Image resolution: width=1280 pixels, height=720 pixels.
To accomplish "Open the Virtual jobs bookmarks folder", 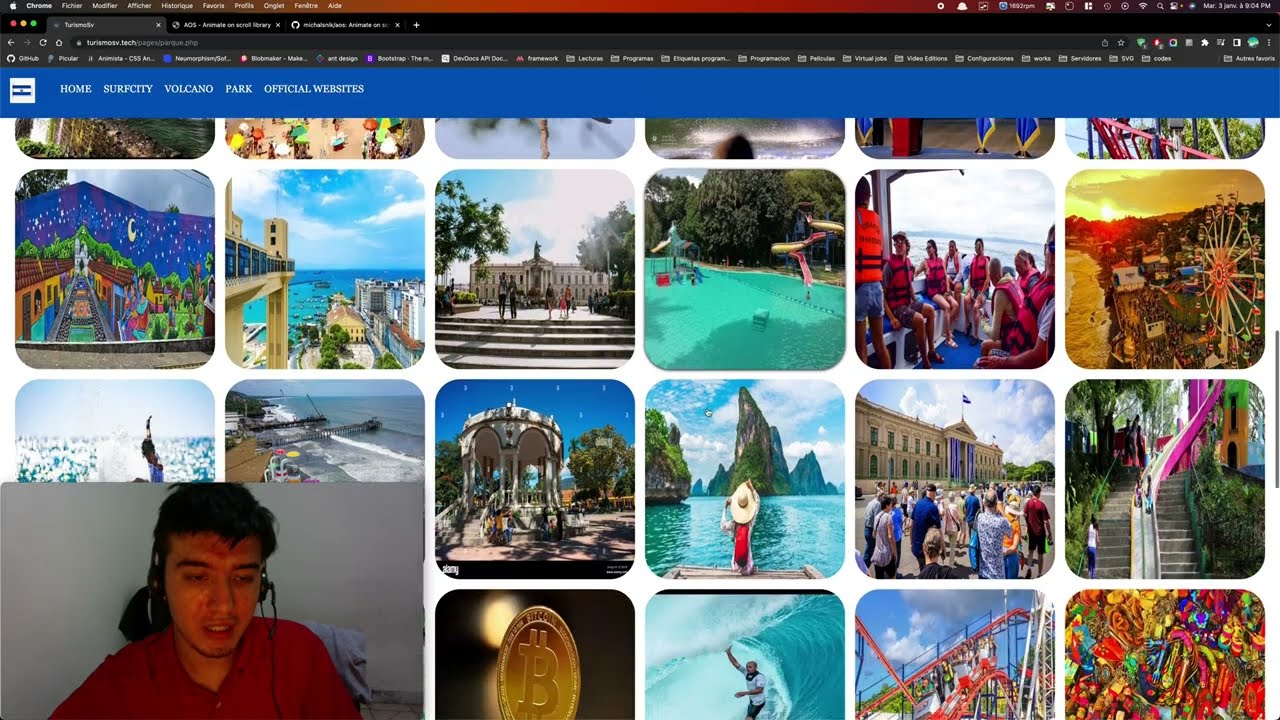I will pos(865,58).
